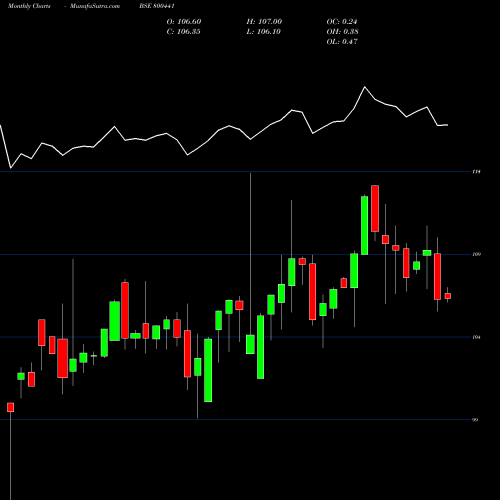This screenshot has height=500, width=500.
Task: Click the 99 price axis label
Action: tap(475, 420)
